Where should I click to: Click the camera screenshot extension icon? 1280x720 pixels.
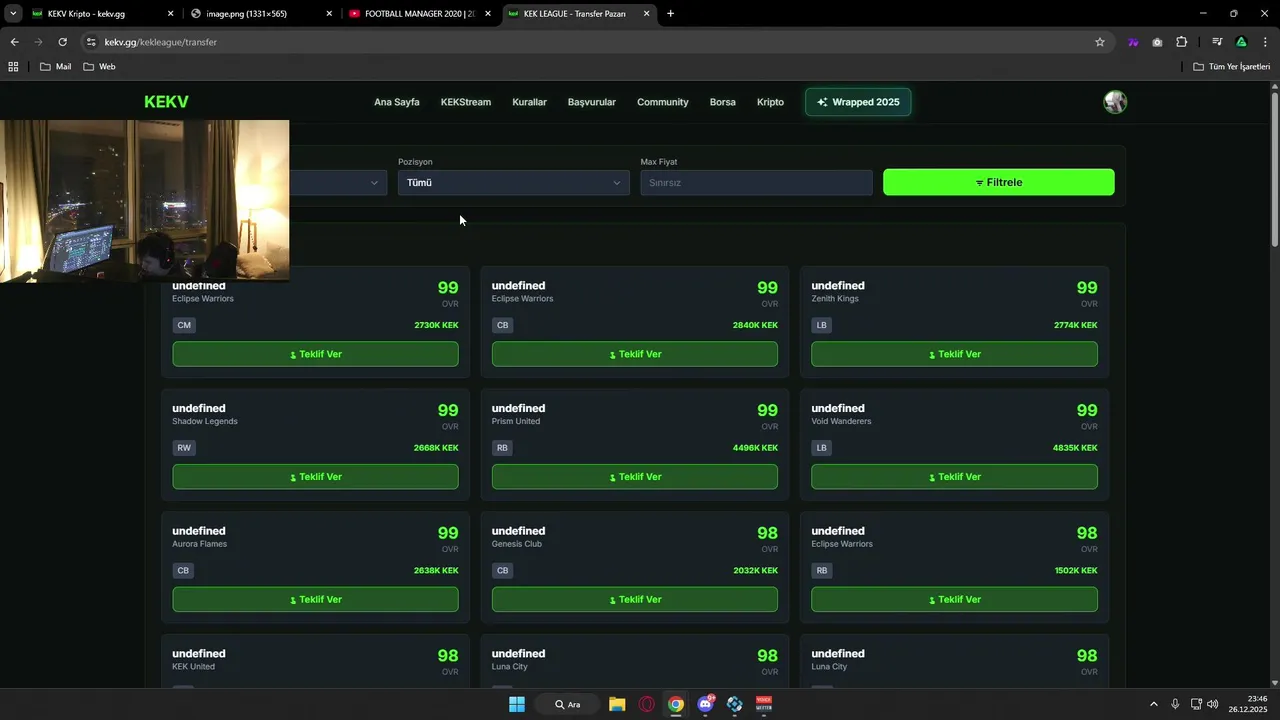1157,42
